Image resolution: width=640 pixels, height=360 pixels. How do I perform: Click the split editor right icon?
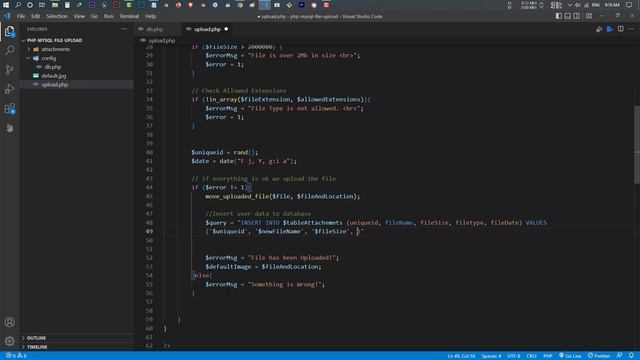(x=620, y=29)
